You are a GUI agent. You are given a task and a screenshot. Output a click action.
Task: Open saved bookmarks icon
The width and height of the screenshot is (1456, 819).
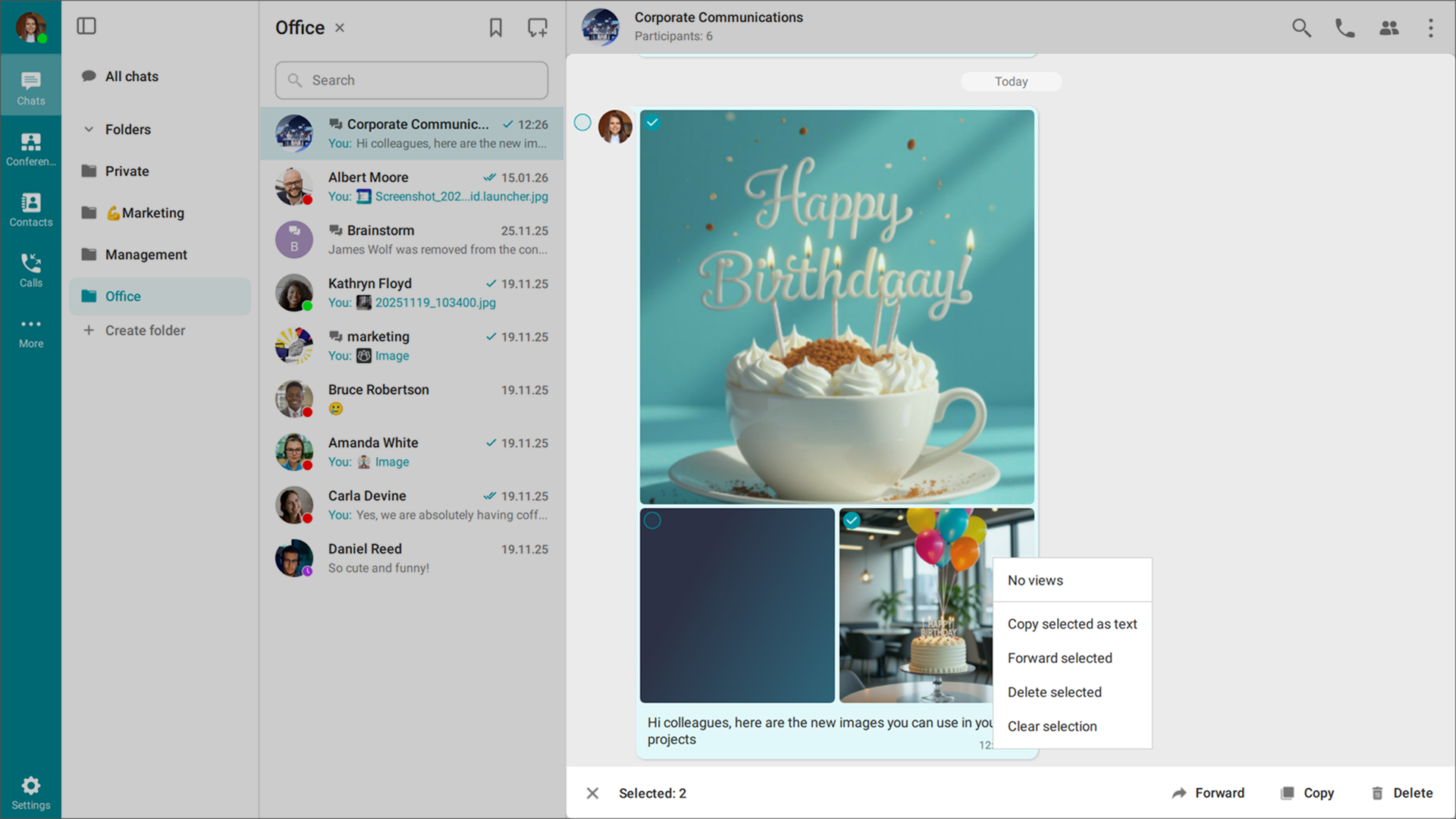[x=495, y=28]
